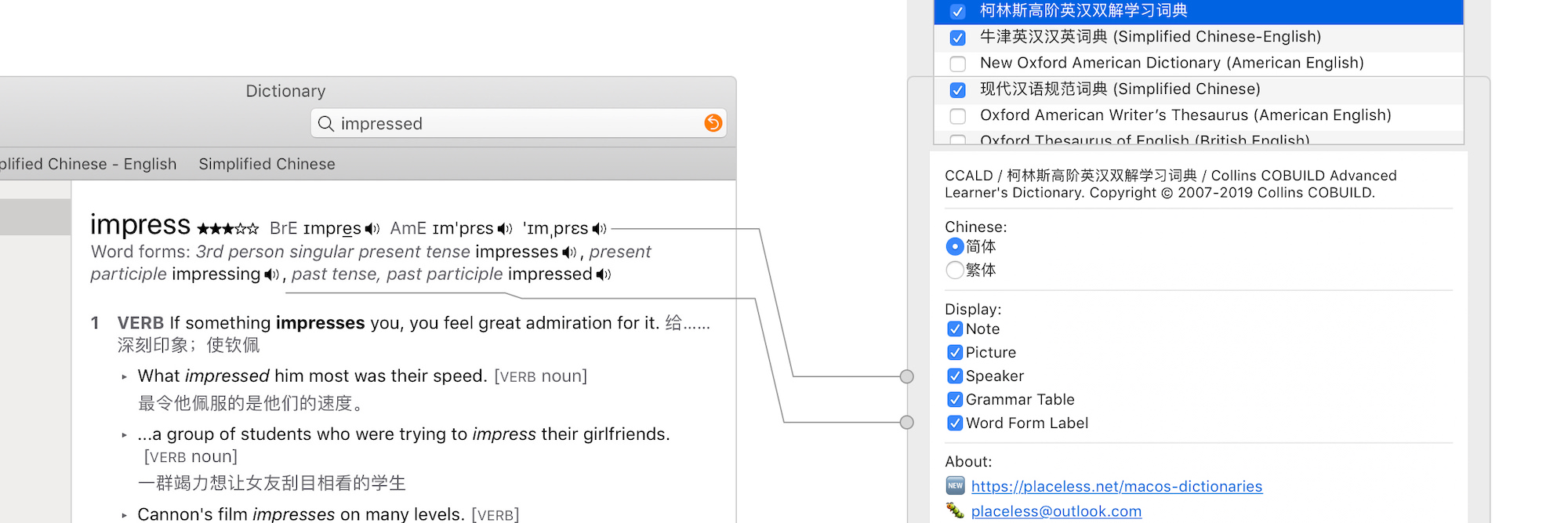Click the placeless@outlook.com email link
The image size is (1568, 523).
[x=1056, y=511]
